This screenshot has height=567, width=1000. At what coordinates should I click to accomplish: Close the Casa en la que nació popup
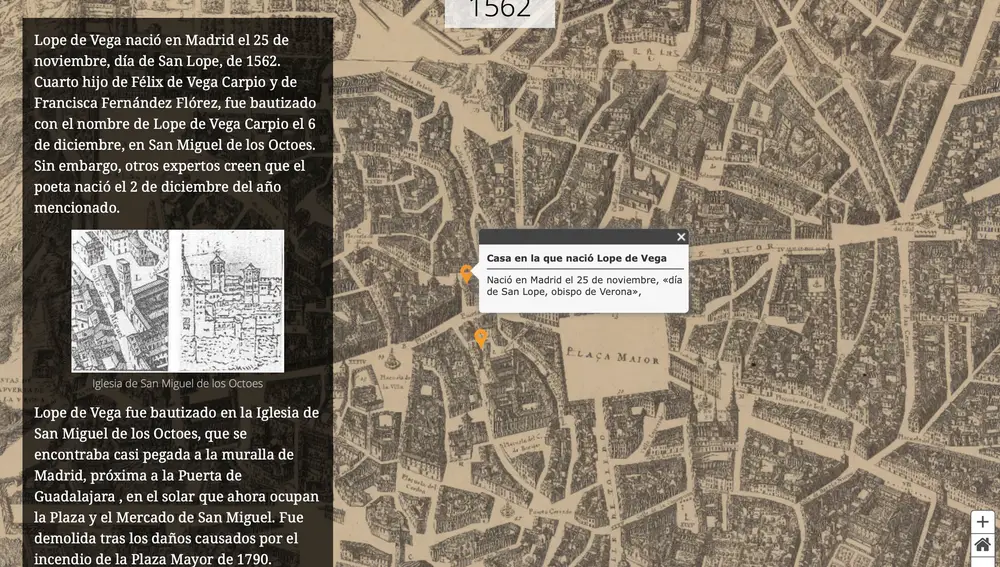(x=681, y=237)
